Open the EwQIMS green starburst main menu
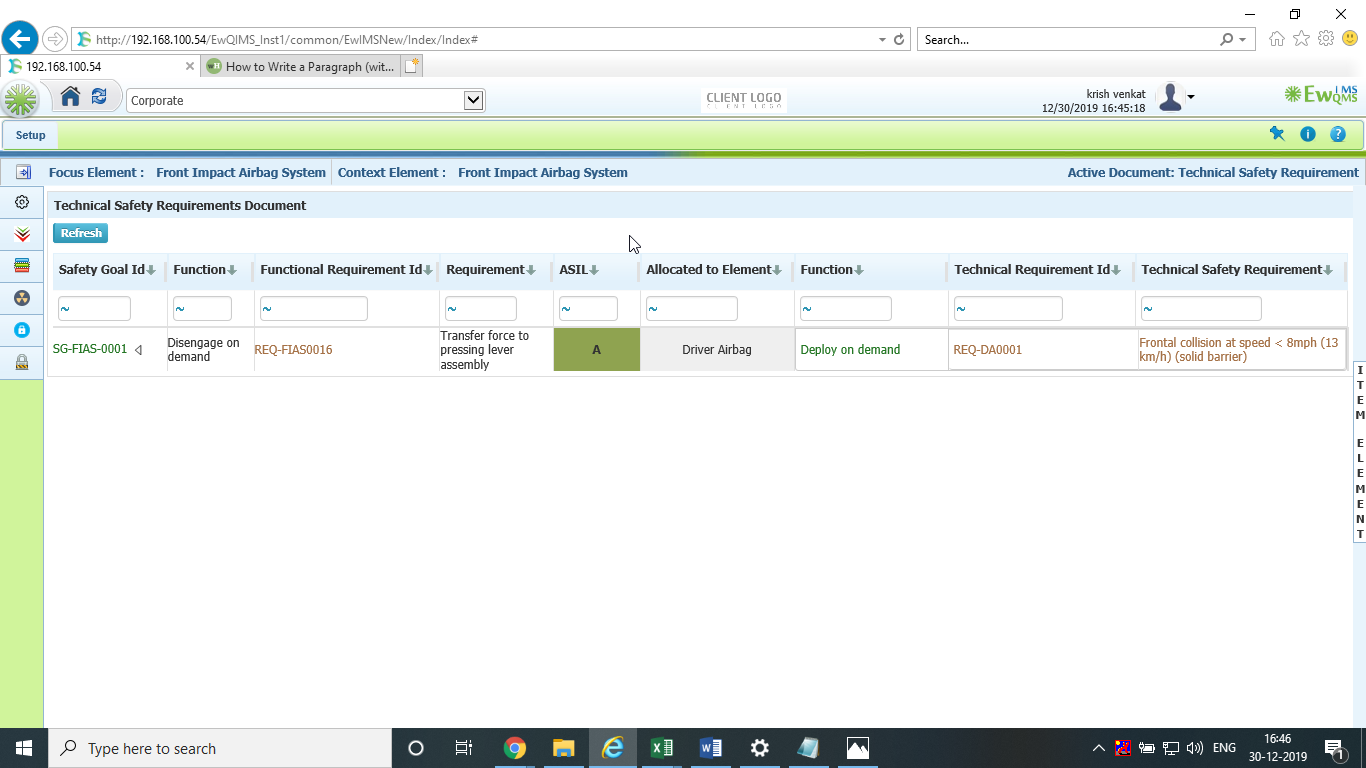 tap(21, 100)
